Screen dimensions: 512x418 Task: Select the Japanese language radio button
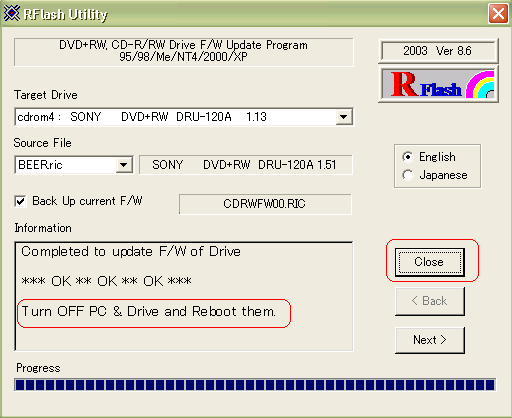point(408,175)
